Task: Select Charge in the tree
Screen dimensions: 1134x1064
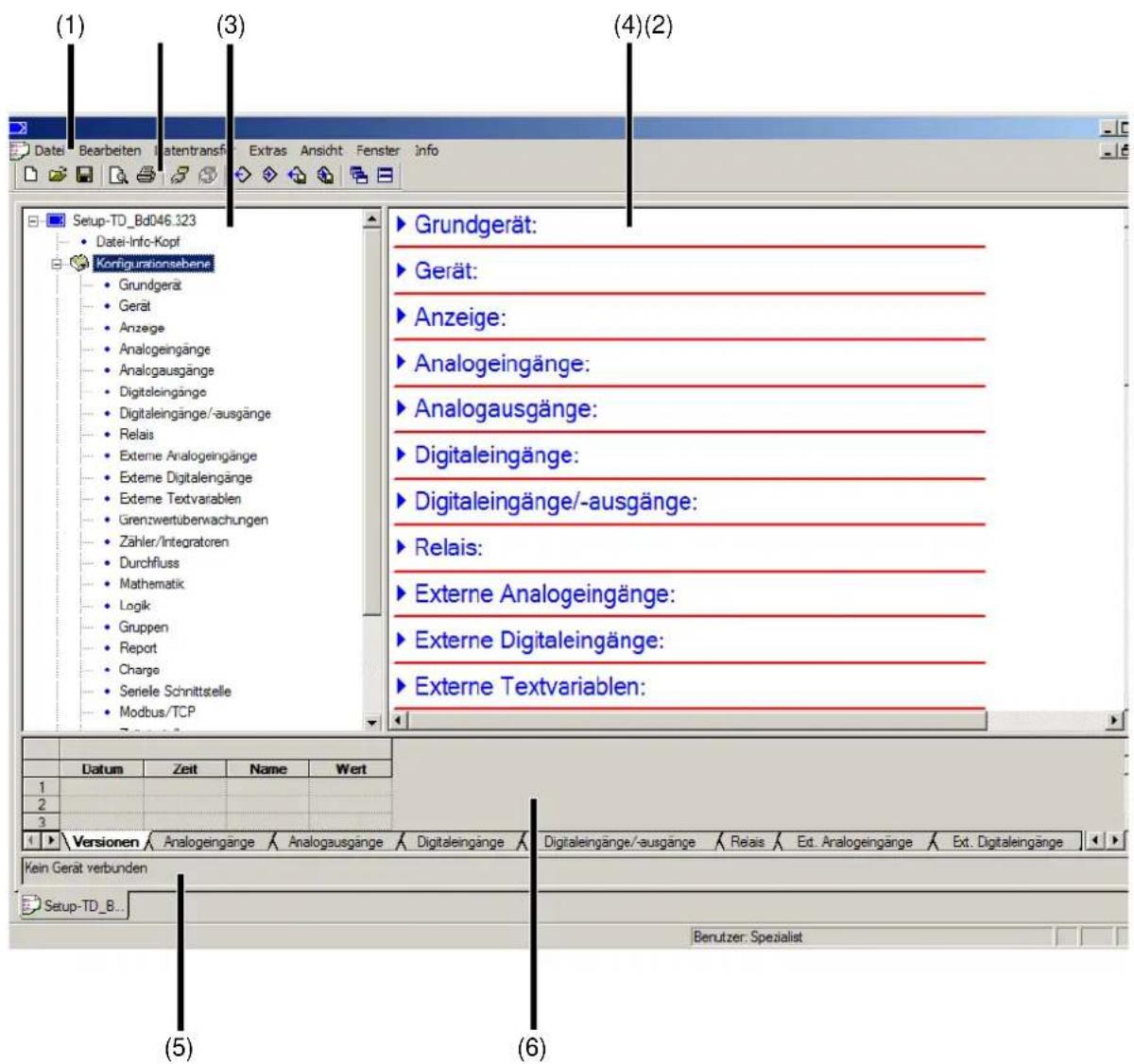Action: click(x=139, y=669)
